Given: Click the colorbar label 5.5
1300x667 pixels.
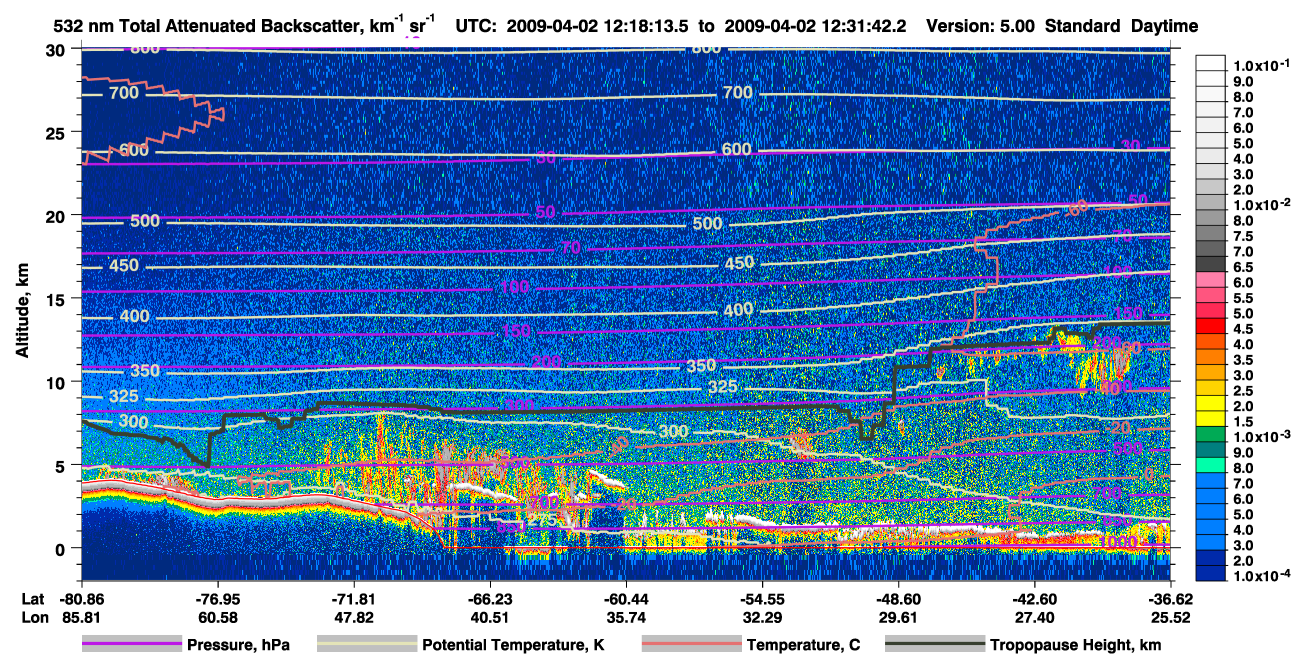Looking at the screenshot, I should click(1243, 298).
